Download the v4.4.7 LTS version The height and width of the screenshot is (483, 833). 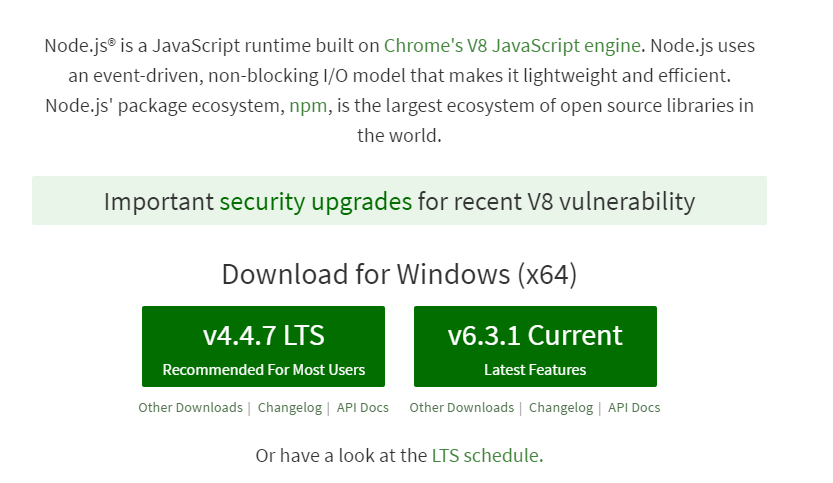(x=264, y=346)
